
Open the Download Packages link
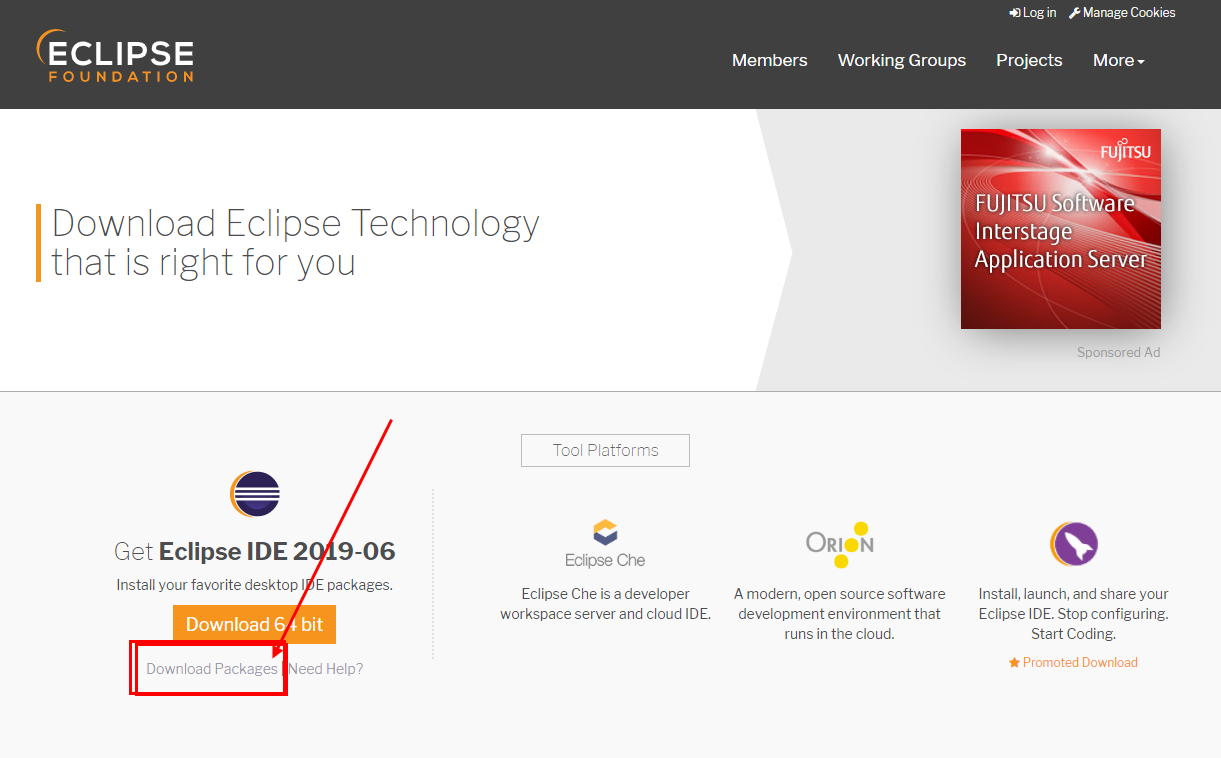click(x=212, y=668)
